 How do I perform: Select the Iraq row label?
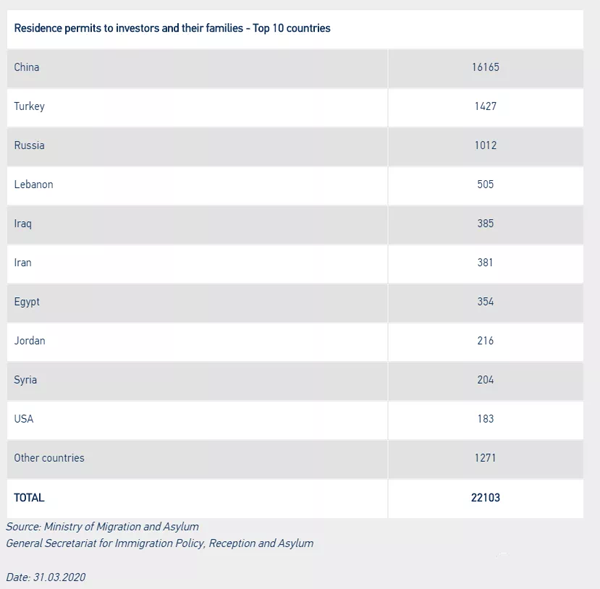(x=23, y=223)
